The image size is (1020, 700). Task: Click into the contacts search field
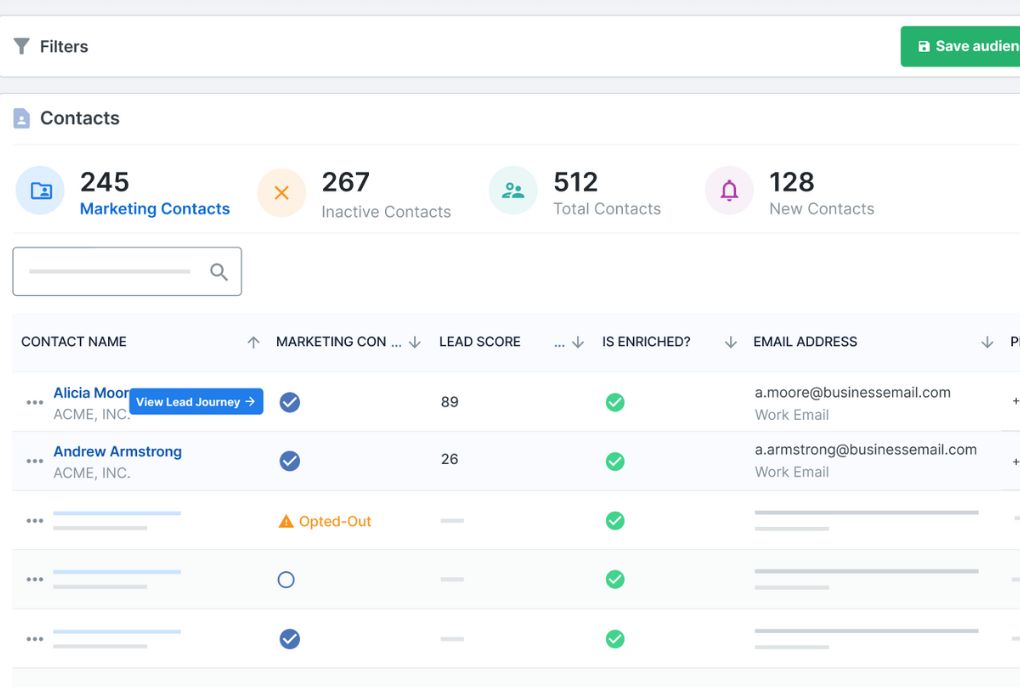click(x=127, y=271)
